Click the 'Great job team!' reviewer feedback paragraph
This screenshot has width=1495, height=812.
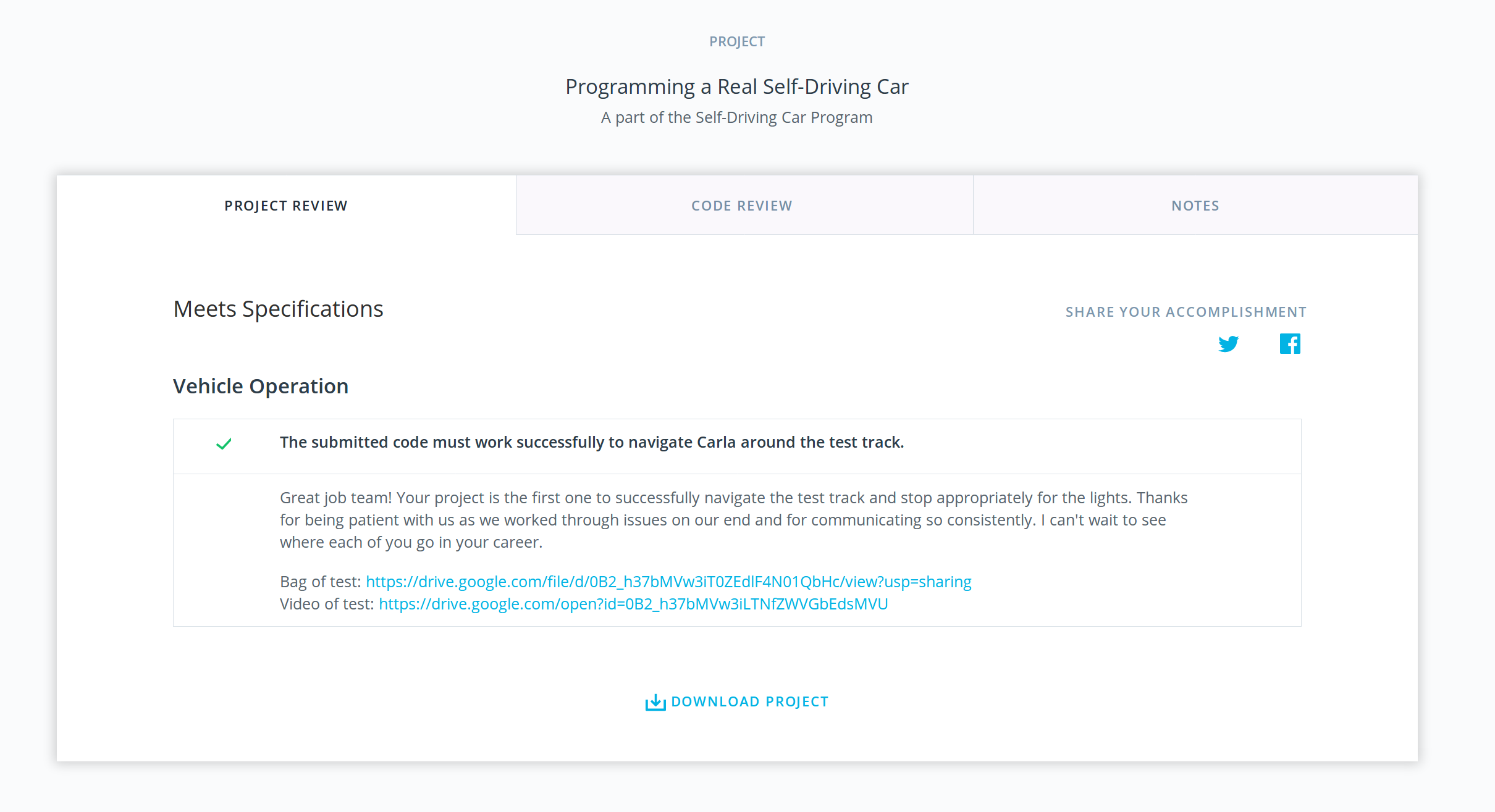733,520
